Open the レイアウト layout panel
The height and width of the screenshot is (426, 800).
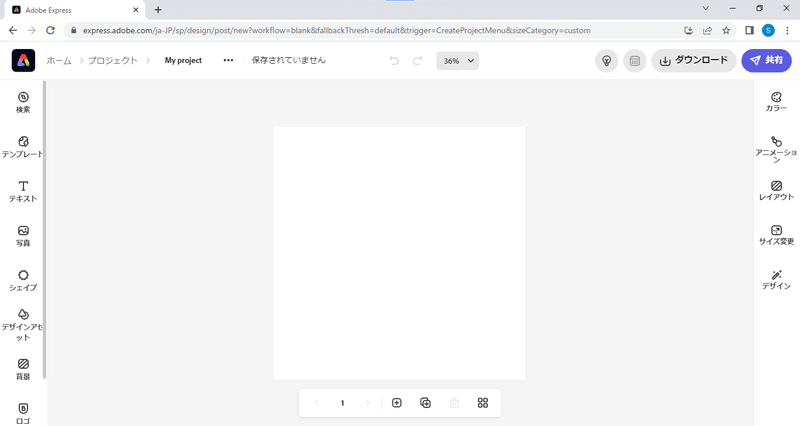tap(776, 190)
